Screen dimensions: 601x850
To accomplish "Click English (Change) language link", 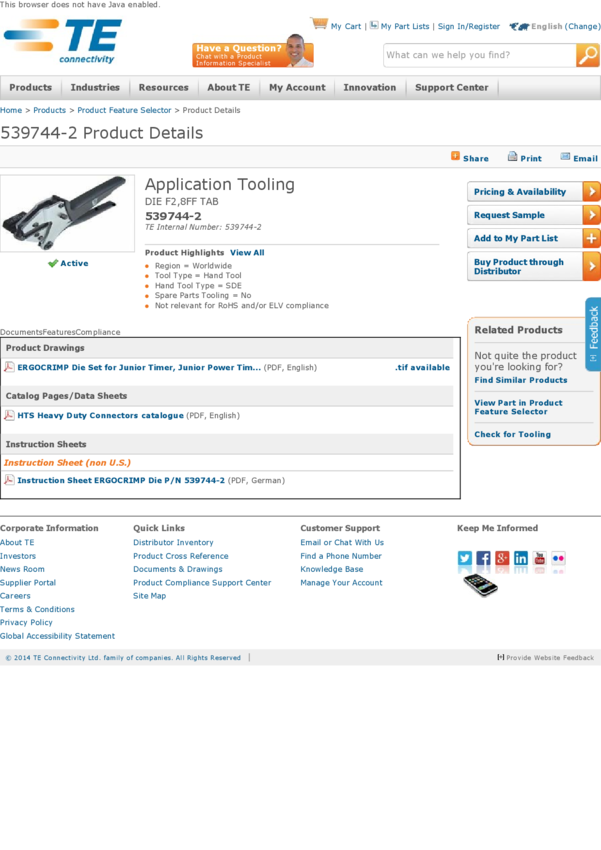I will [x=566, y=26].
